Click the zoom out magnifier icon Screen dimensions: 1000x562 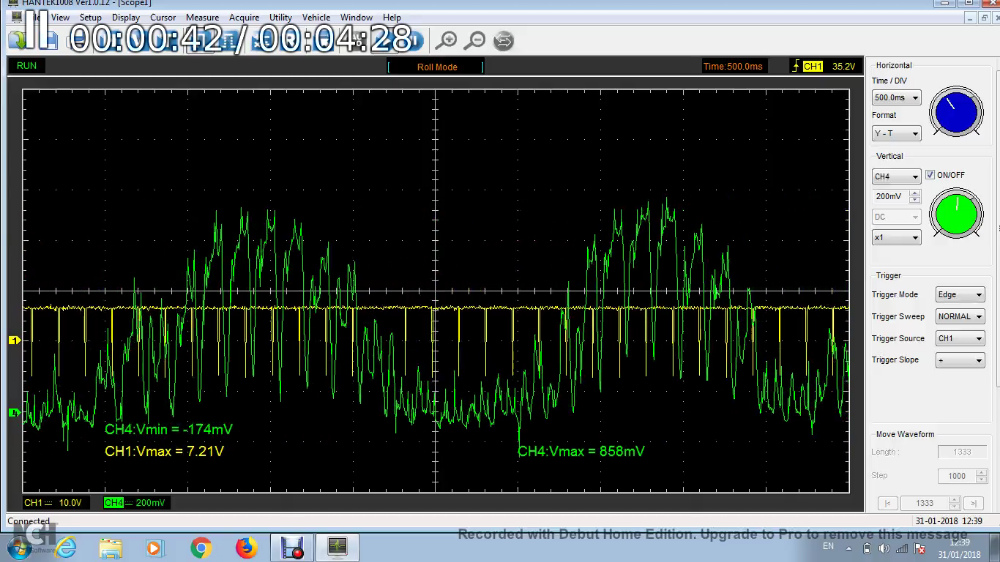475,40
